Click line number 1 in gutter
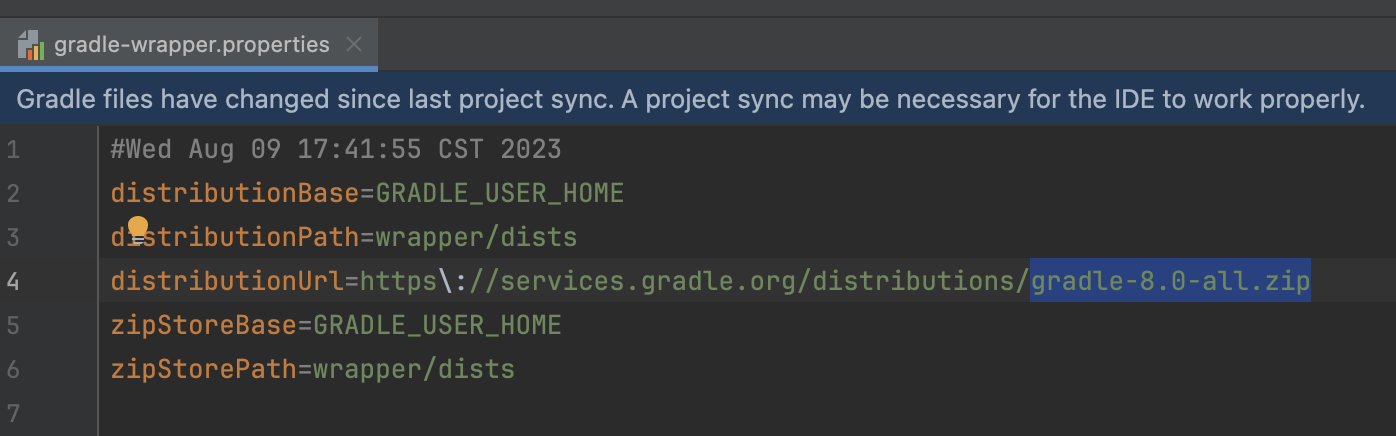 (x=13, y=150)
